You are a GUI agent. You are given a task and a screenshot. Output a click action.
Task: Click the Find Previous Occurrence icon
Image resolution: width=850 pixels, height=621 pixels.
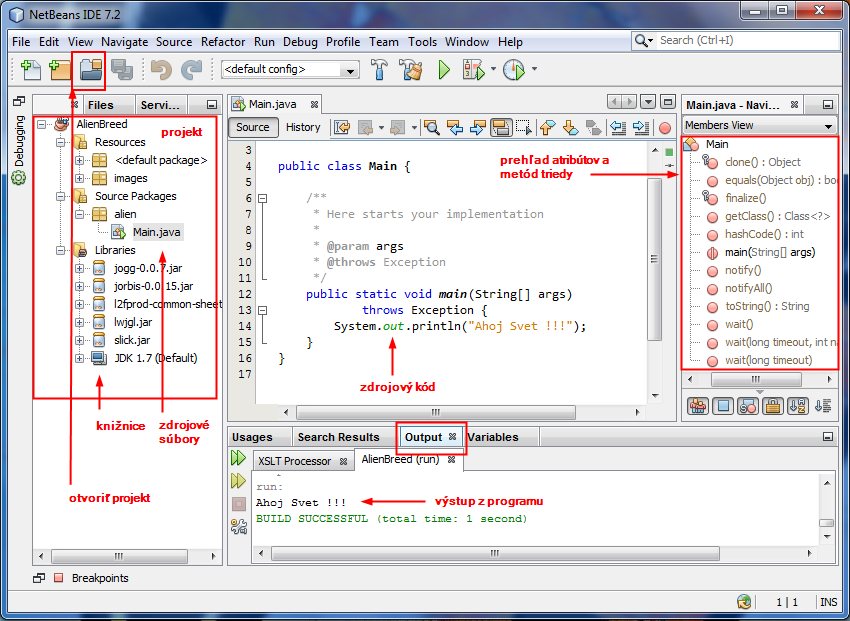click(454, 128)
